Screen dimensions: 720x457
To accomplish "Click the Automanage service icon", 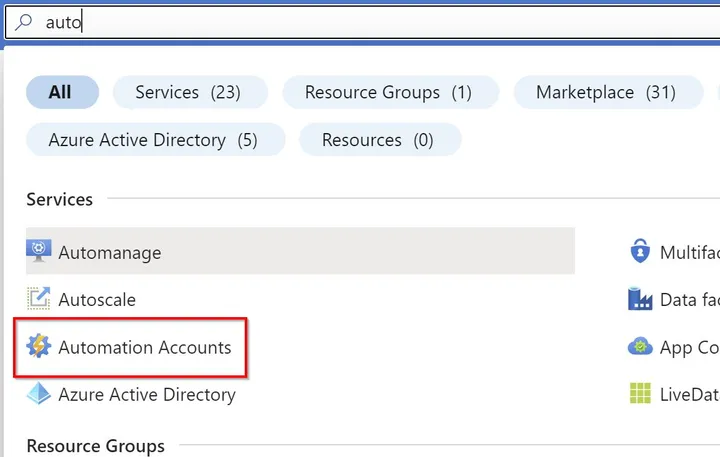I will pos(39,251).
